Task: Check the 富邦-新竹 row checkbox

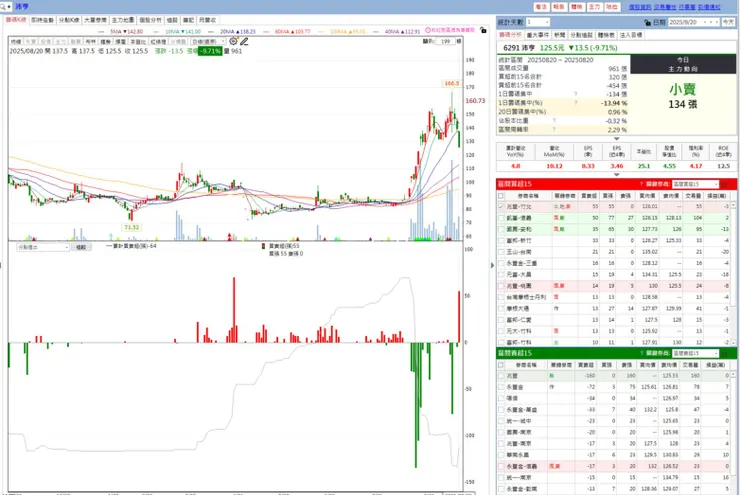Action: [501, 241]
